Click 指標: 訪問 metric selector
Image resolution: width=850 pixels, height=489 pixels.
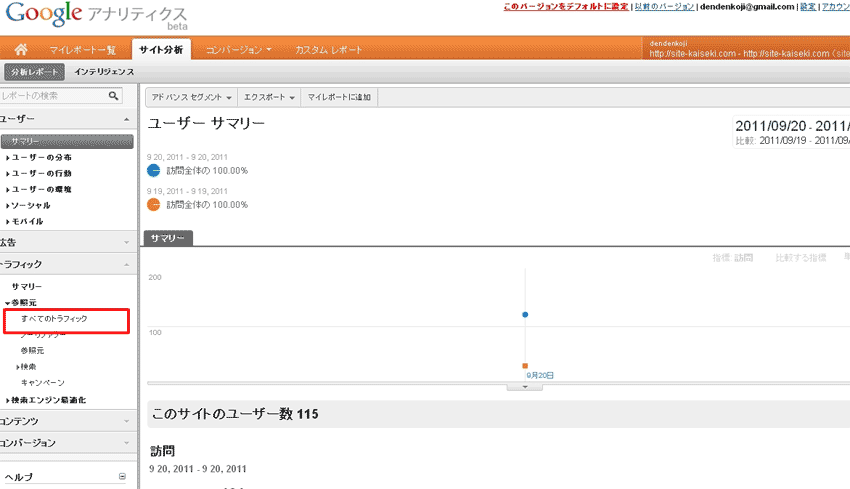pos(733,258)
